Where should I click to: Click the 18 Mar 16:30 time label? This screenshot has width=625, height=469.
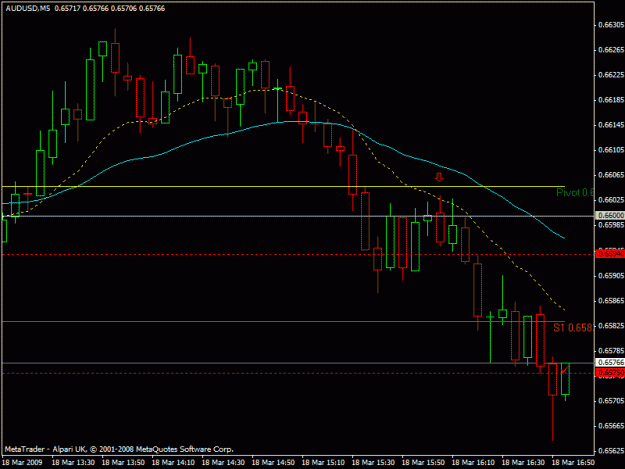tap(523, 463)
